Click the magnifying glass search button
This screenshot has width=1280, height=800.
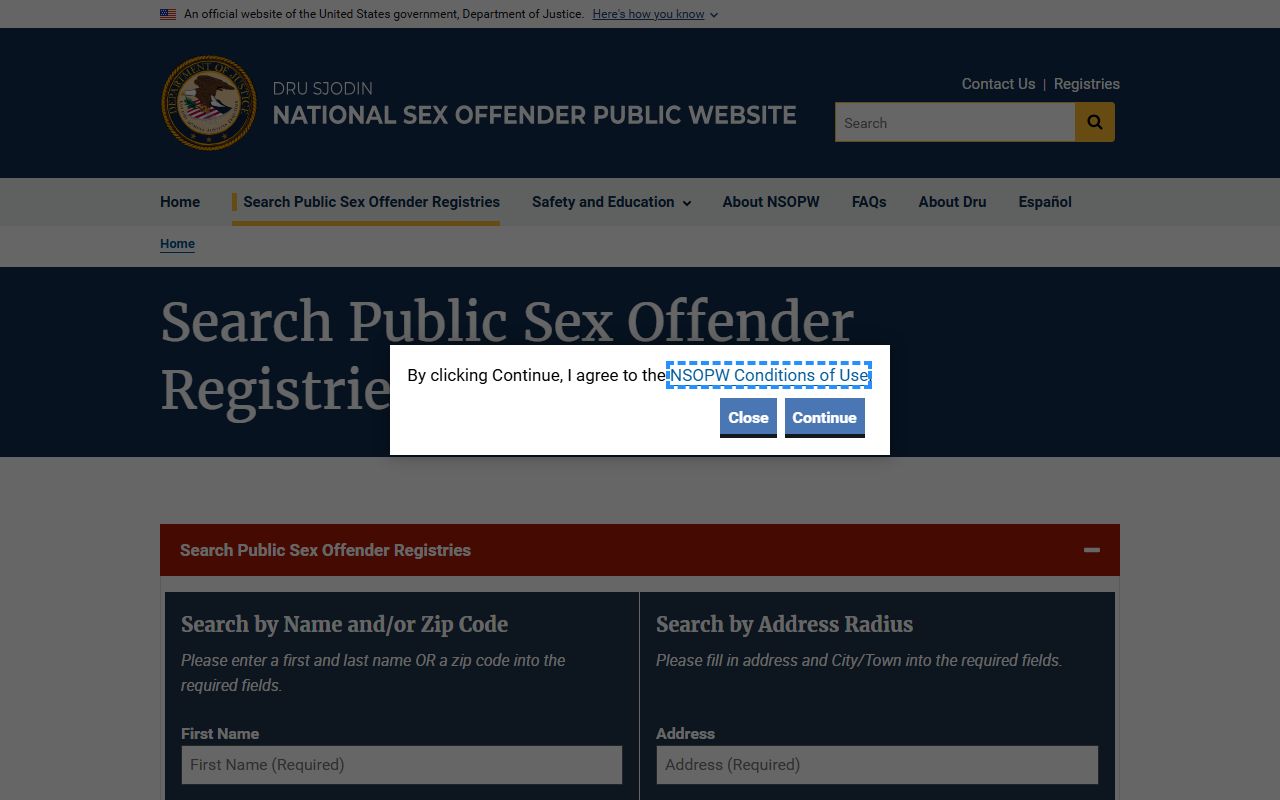coord(1095,122)
